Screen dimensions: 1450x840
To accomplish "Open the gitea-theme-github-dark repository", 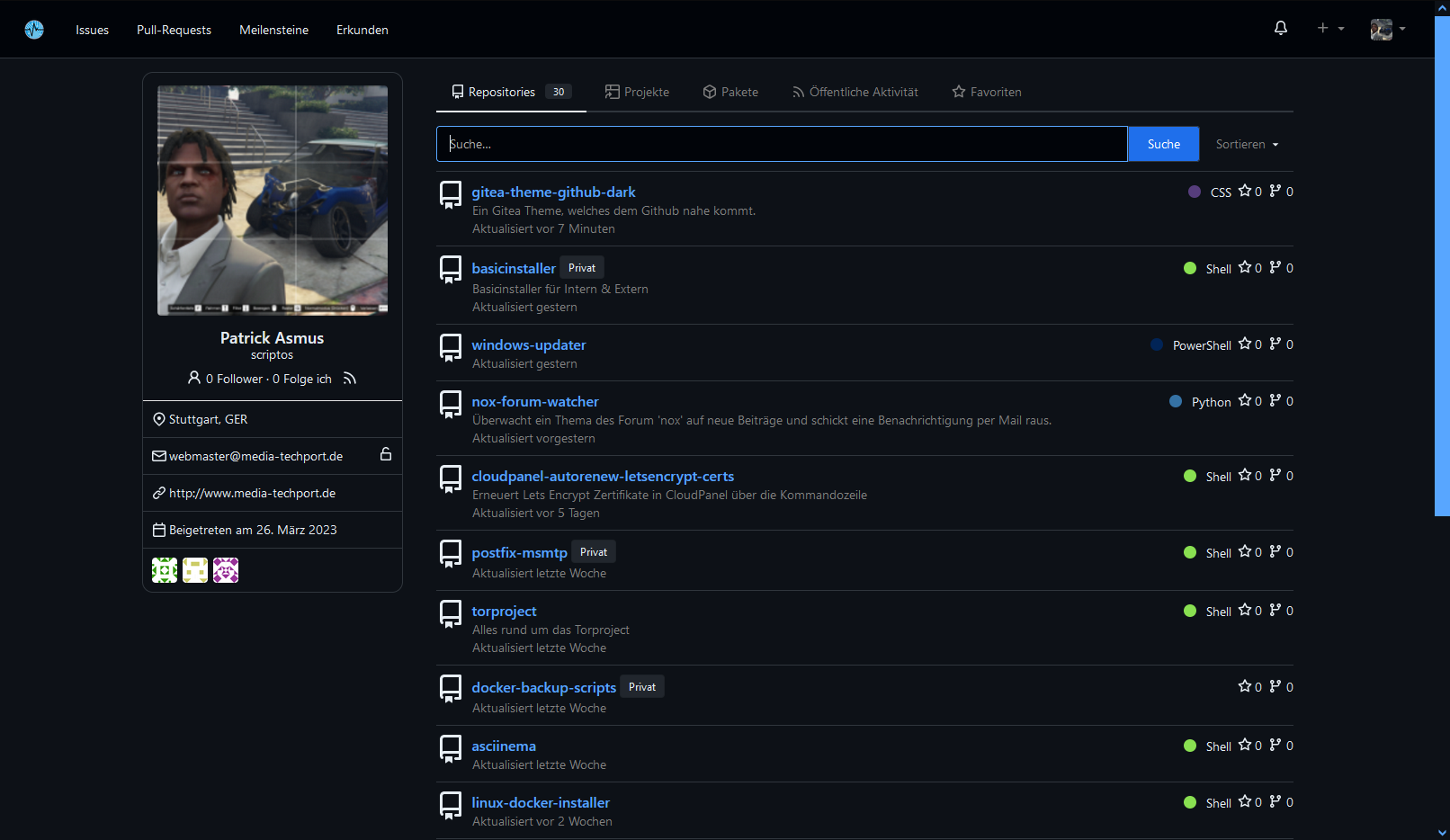I will tap(553, 192).
